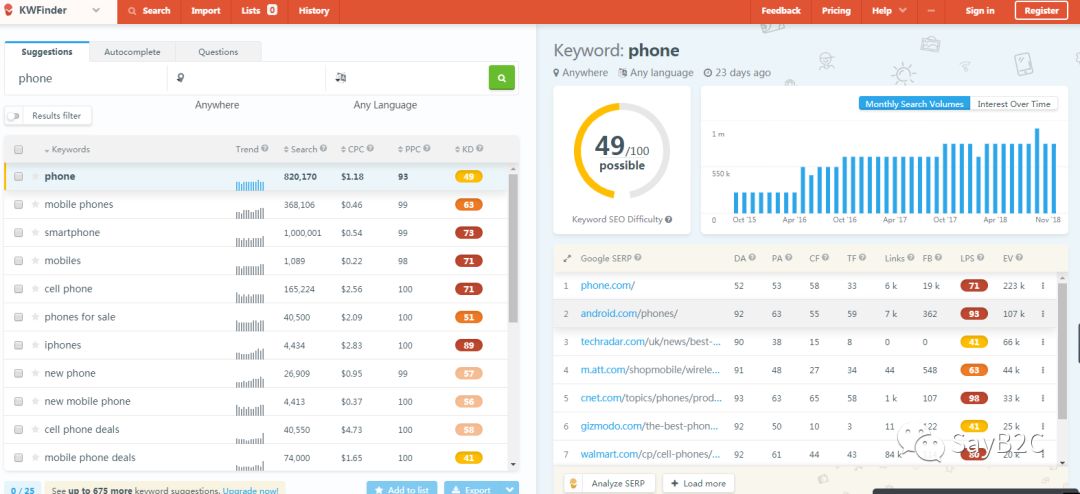Sort by KD column

(x=464, y=149)
